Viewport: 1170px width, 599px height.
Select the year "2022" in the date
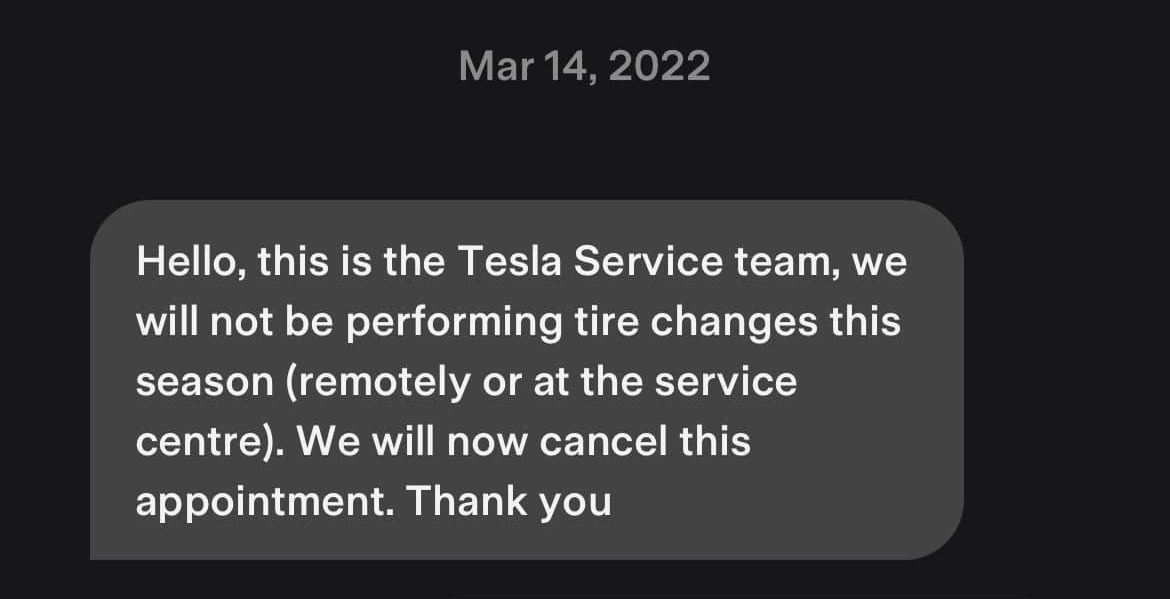(658, 66)
